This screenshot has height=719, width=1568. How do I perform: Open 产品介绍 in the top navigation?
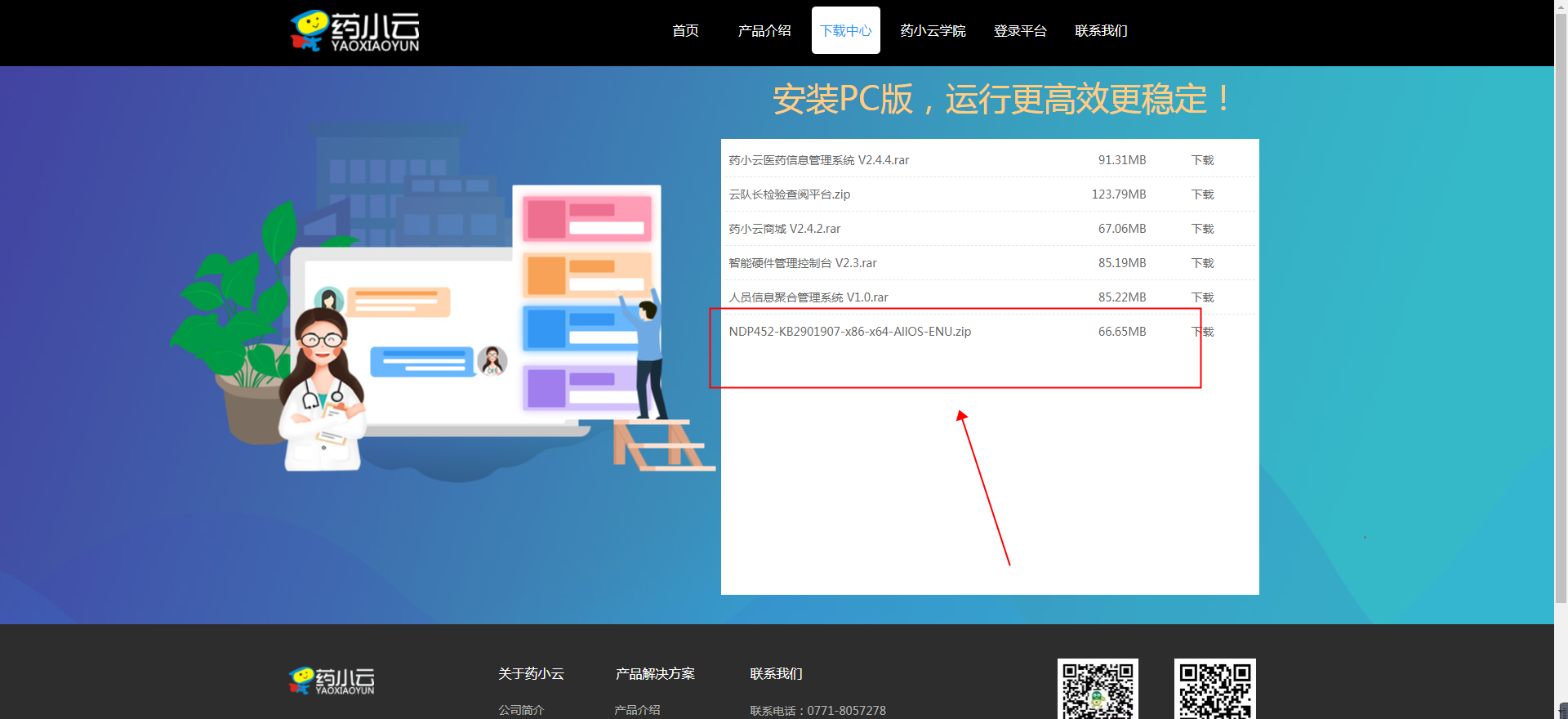point(764,31)
